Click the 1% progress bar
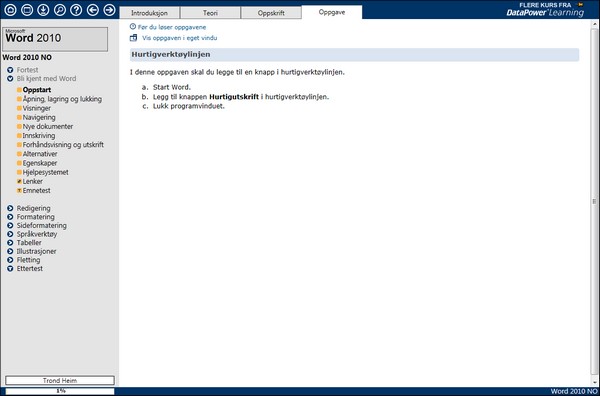The image size is (600, 396). click(60, 391)
